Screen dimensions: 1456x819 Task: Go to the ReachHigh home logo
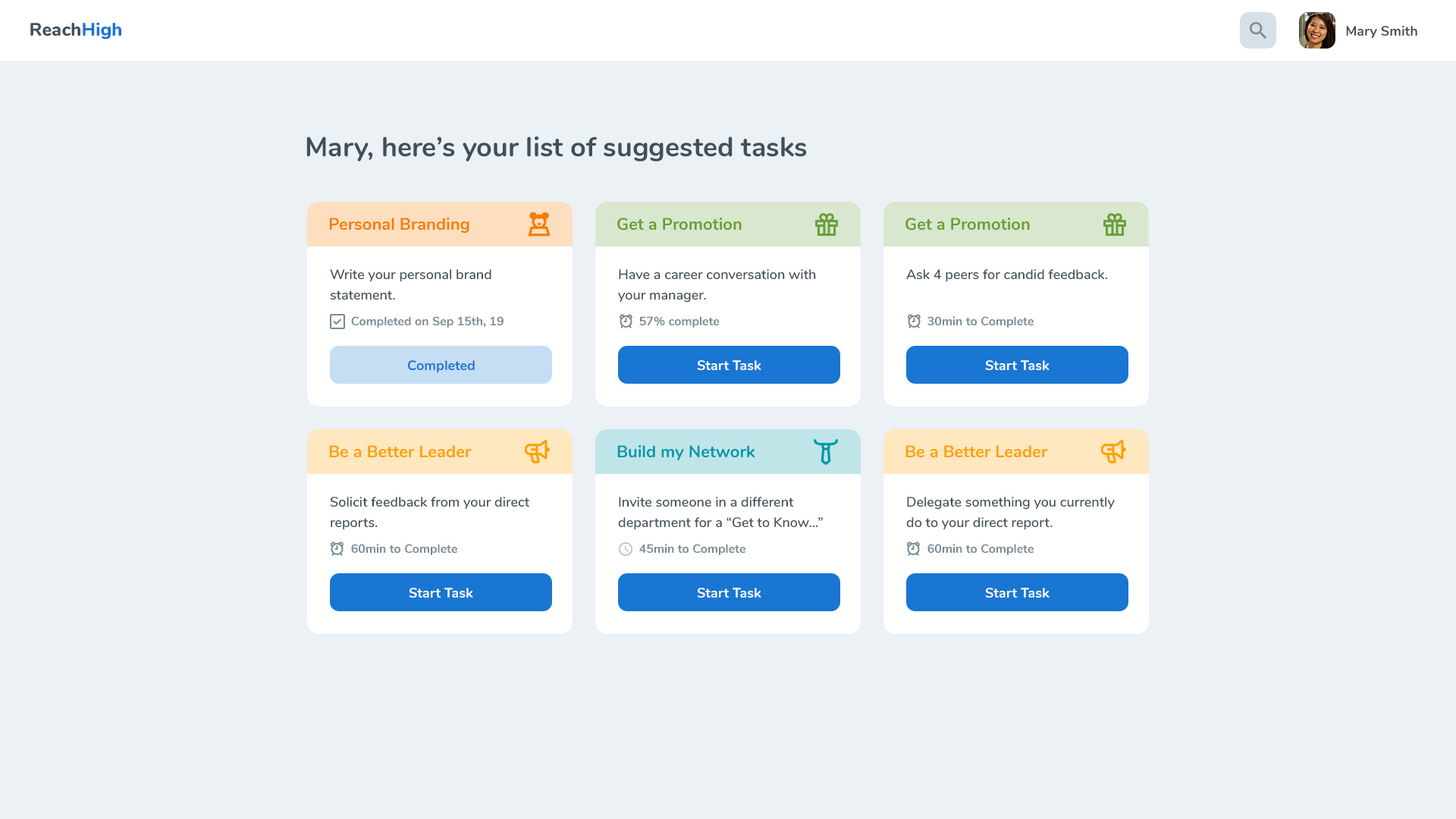[76, 30]
